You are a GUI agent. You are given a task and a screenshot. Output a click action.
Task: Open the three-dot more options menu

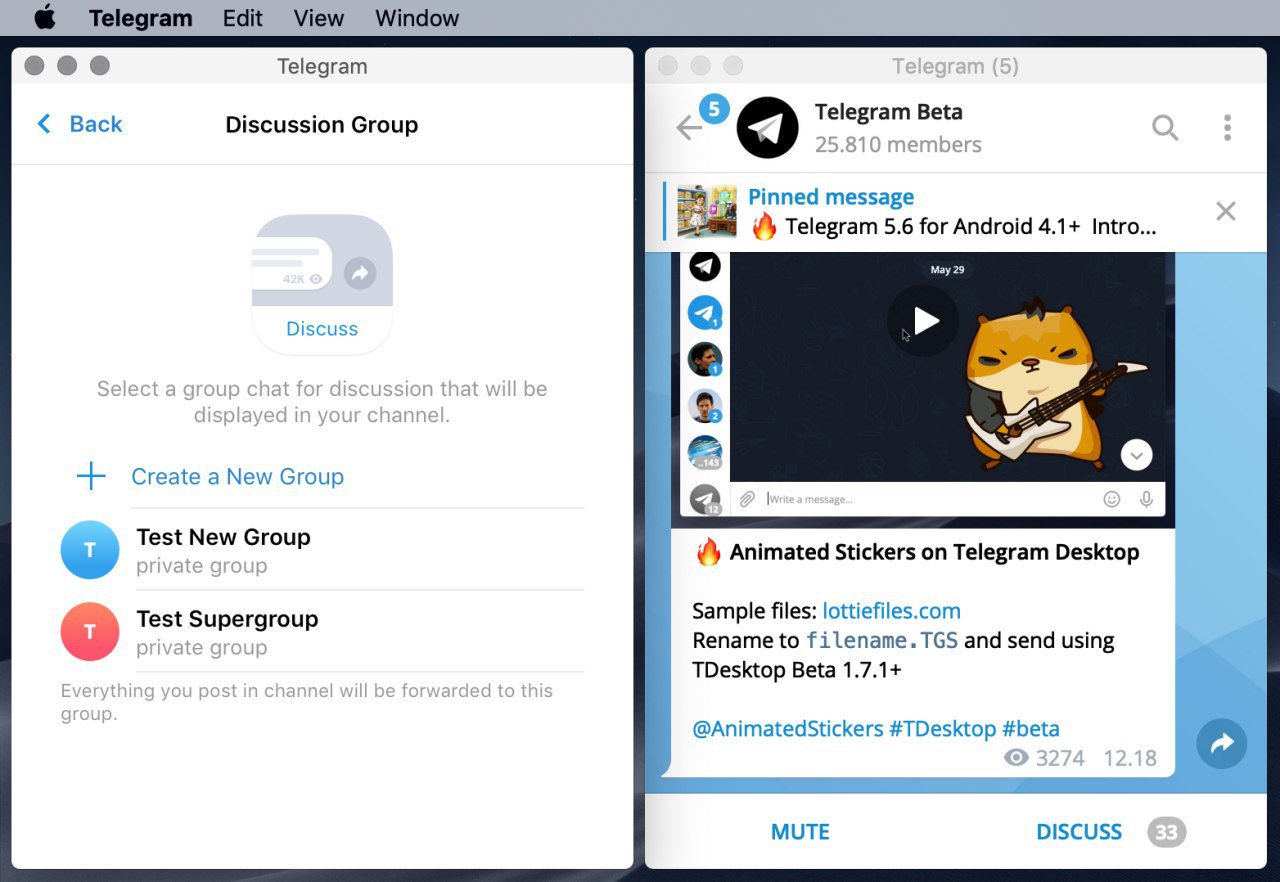(1227, 127)
